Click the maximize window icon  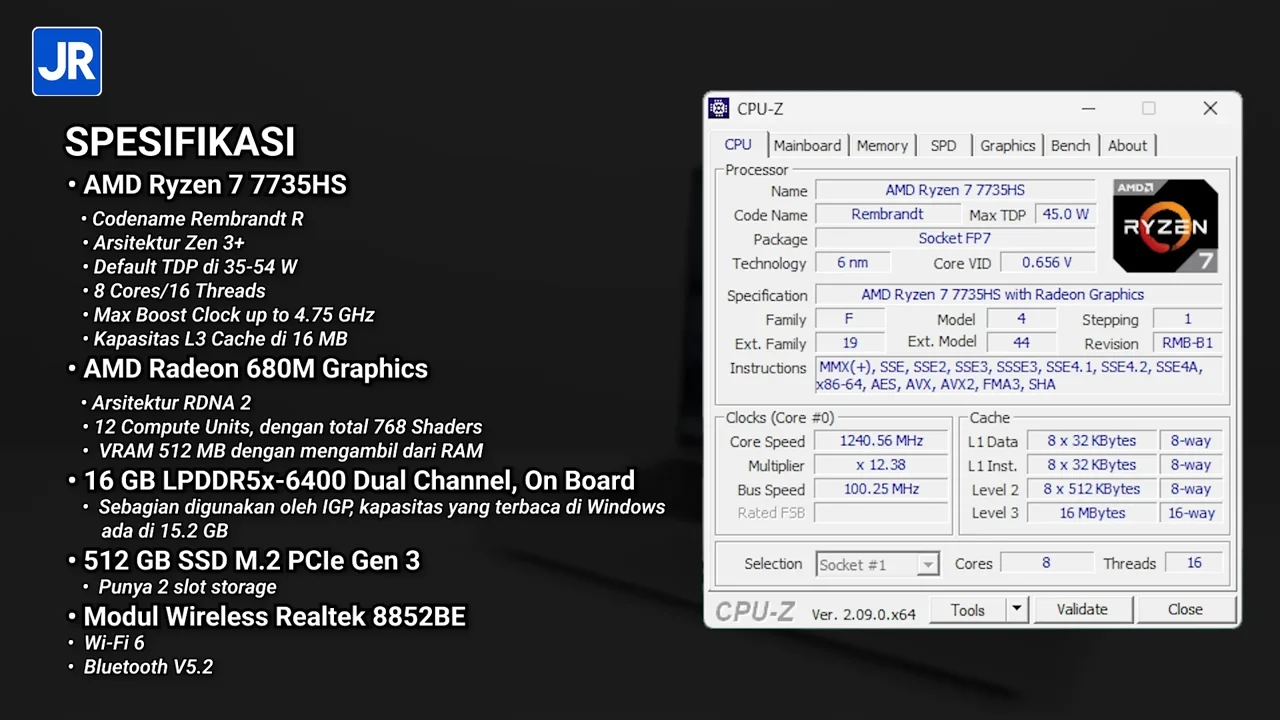pyautogui.click(x=1149, y=109)
